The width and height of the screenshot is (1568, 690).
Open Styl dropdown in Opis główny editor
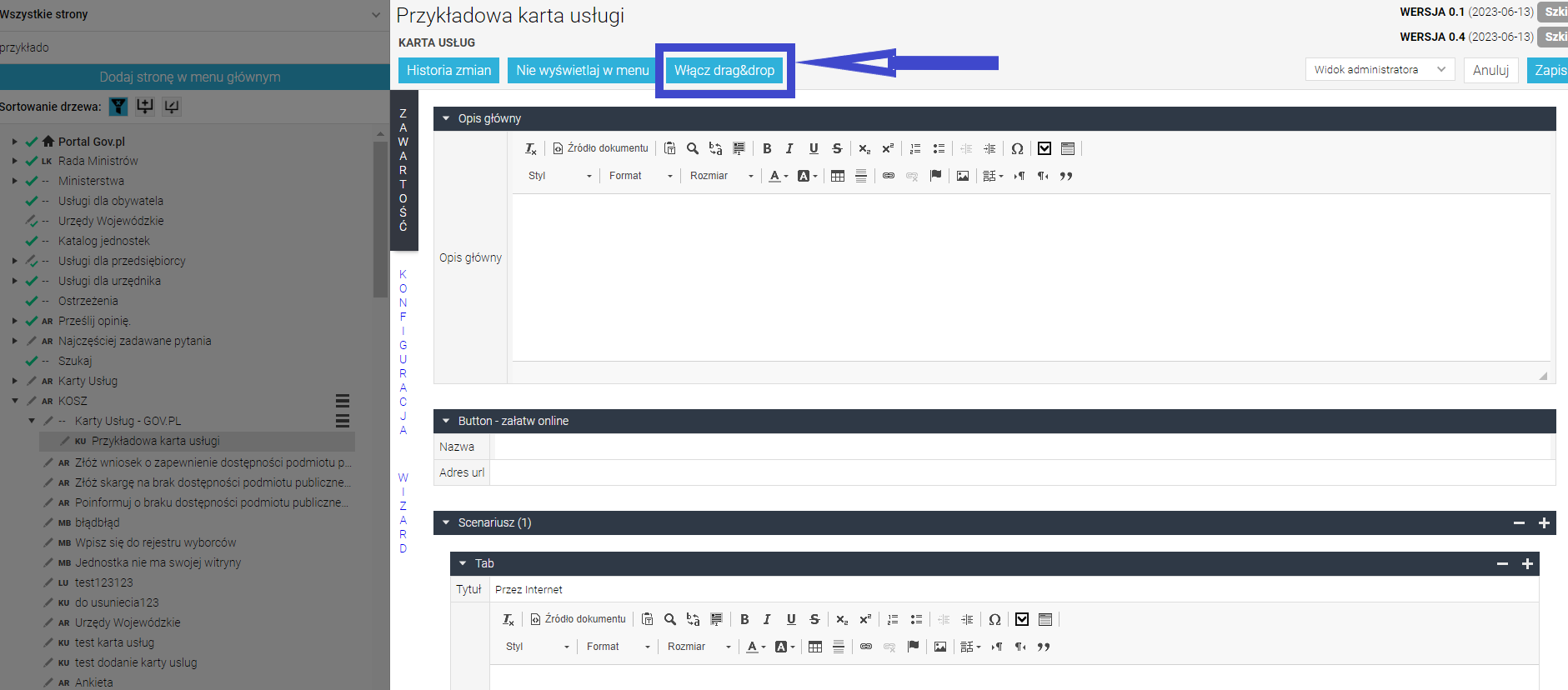560,176
